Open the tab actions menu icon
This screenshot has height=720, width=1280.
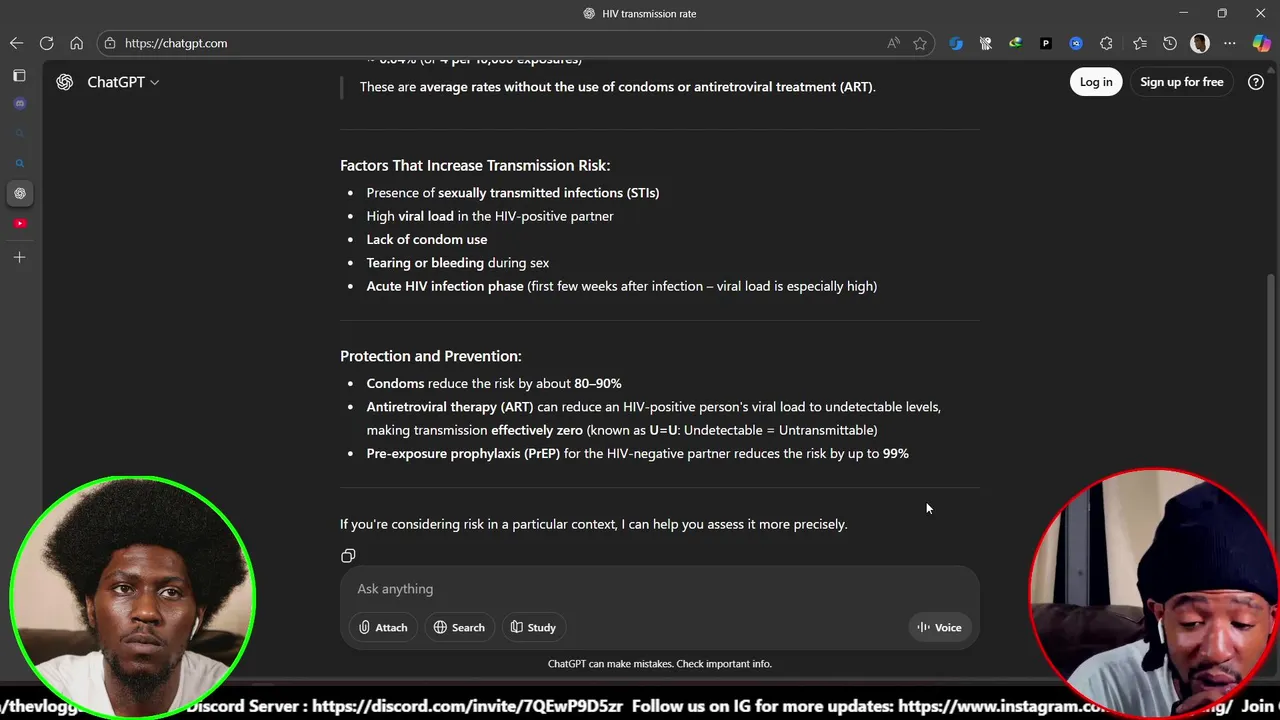point(19,75)
